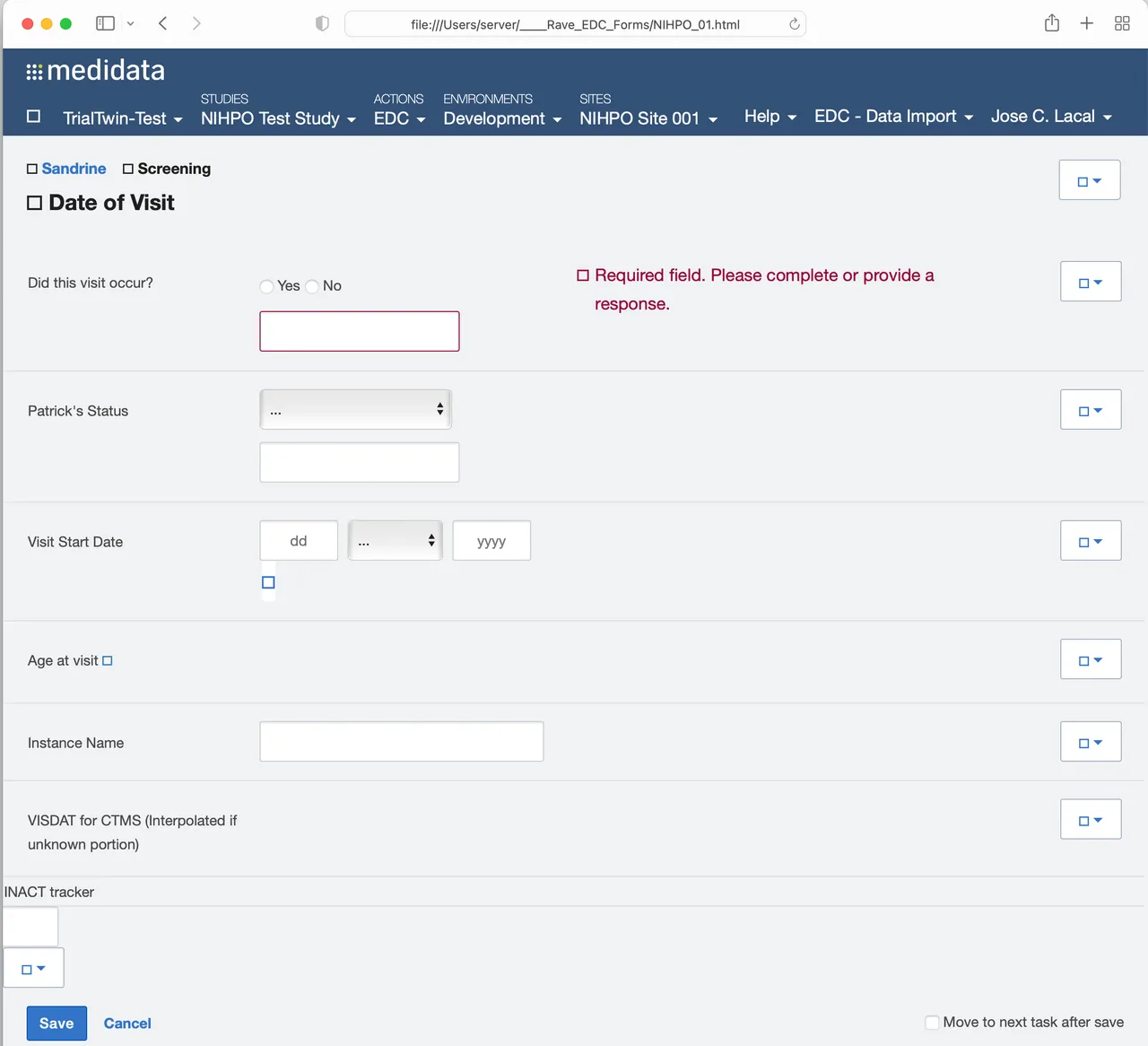Select the Yes radio for visit occurrence
This screenshot has width=1148, height=1046.
(x=266, y=285)
